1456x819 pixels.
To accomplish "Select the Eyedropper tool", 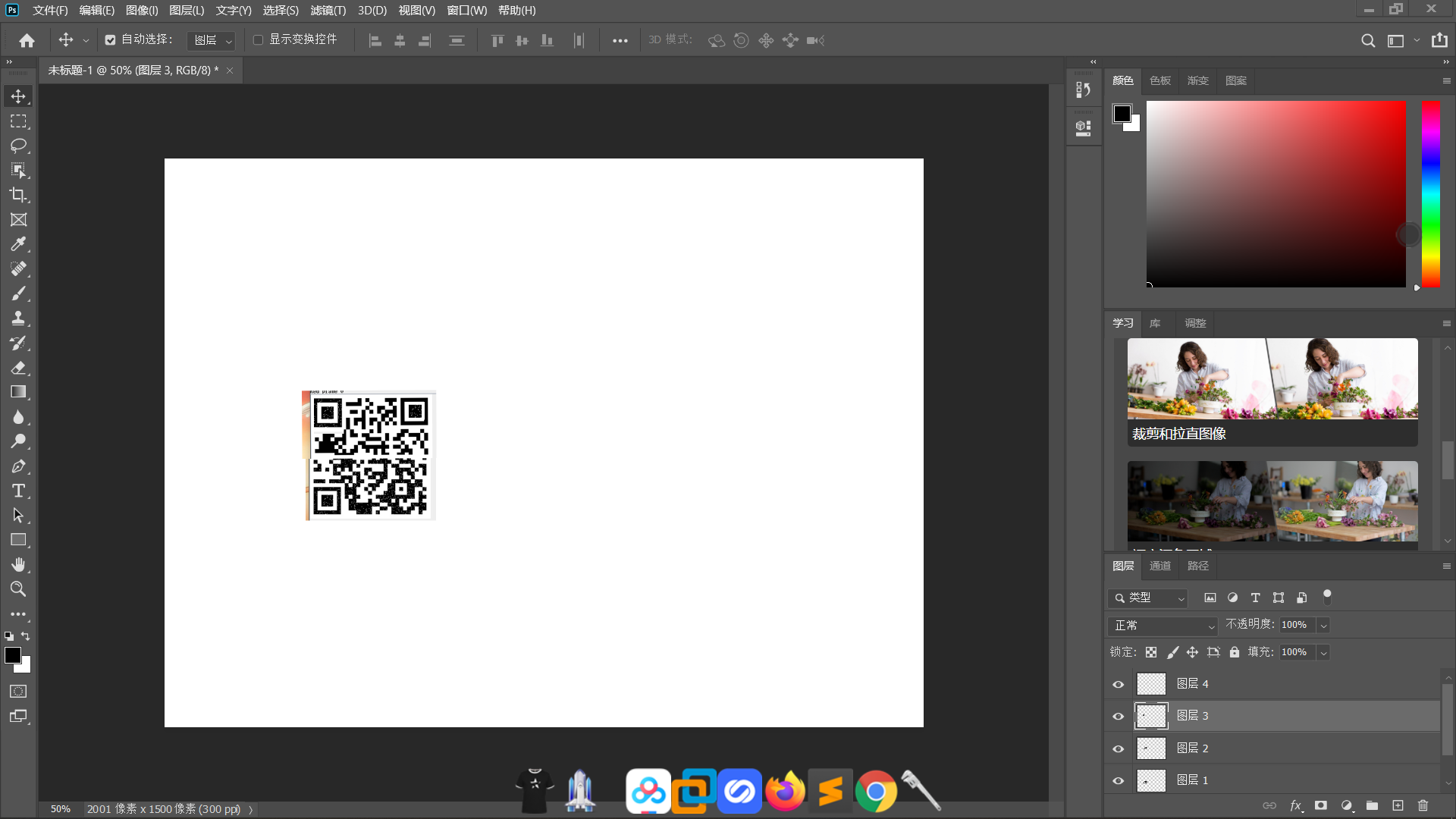I will click(18, 244).
